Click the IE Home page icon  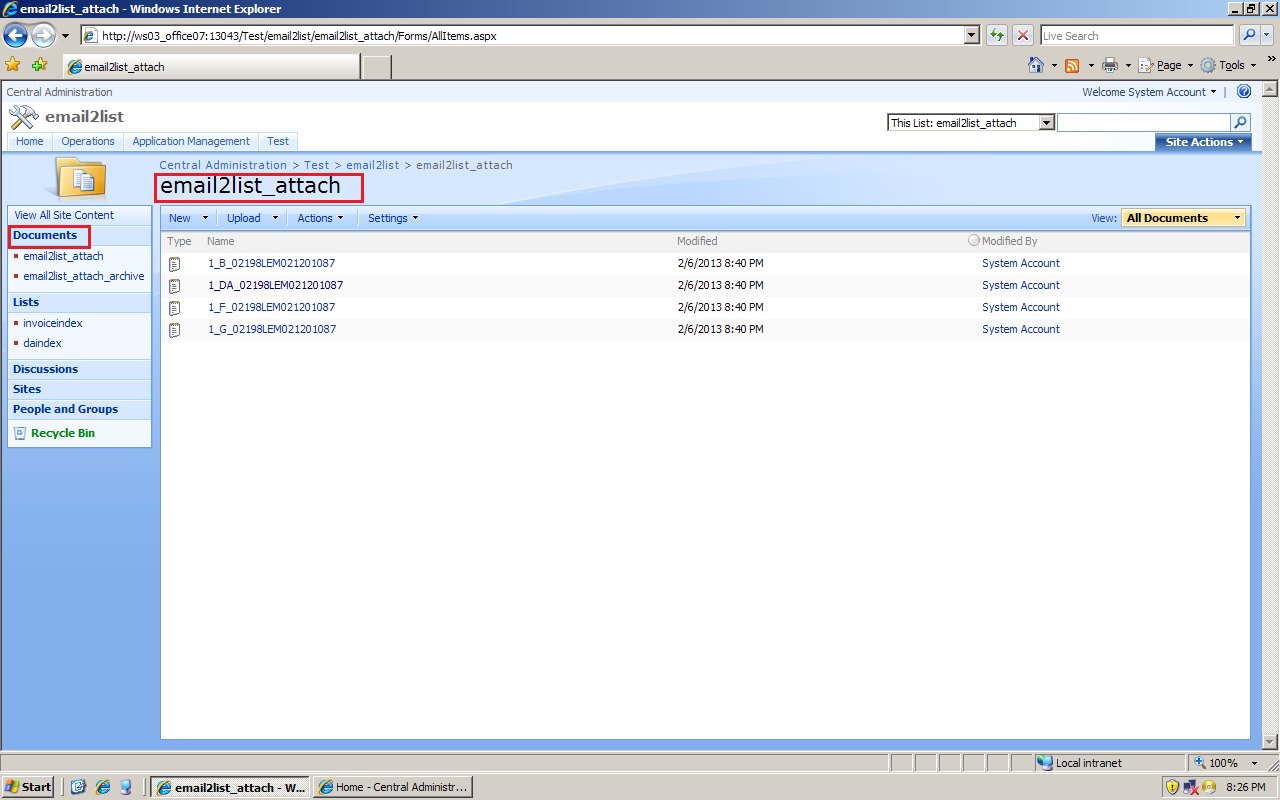pos(1037,65)
